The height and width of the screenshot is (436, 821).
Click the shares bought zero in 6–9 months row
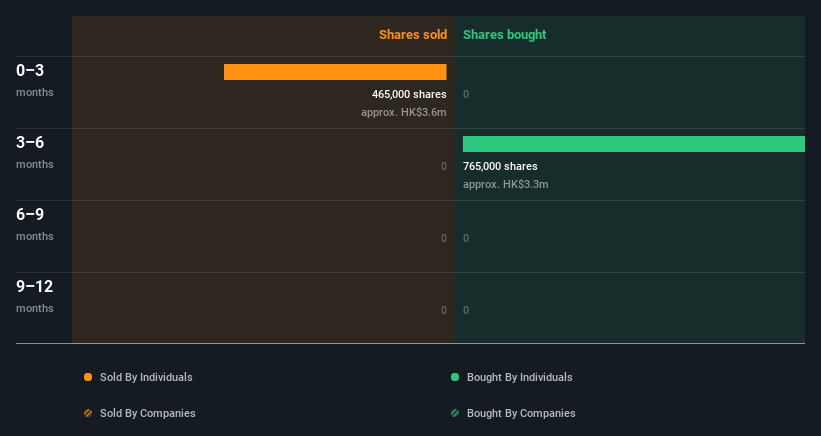click(466, 238)
